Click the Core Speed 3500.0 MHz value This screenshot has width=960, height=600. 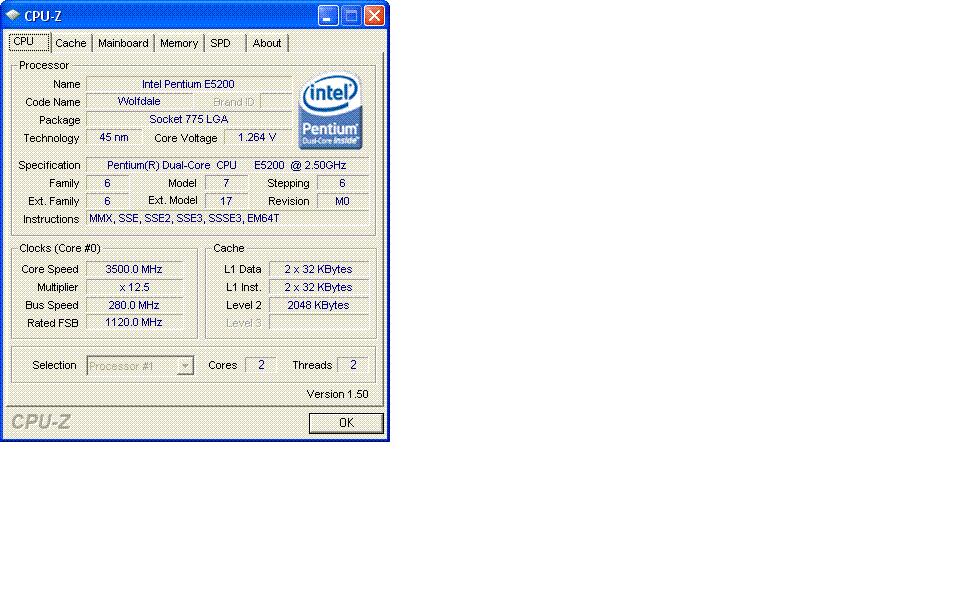[134, 269]
